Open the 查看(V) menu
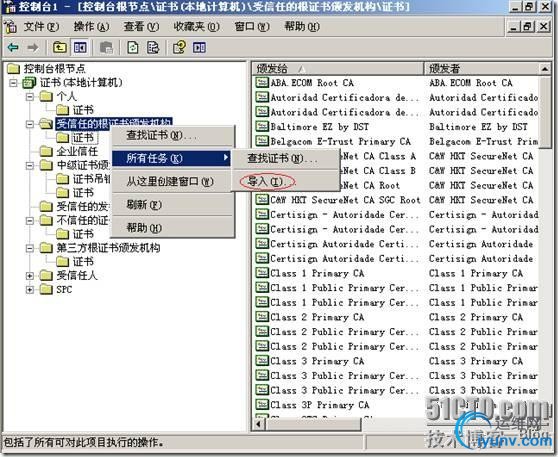Image resolution: width=558 pixels, height=457 pixels. coord(141,27)
